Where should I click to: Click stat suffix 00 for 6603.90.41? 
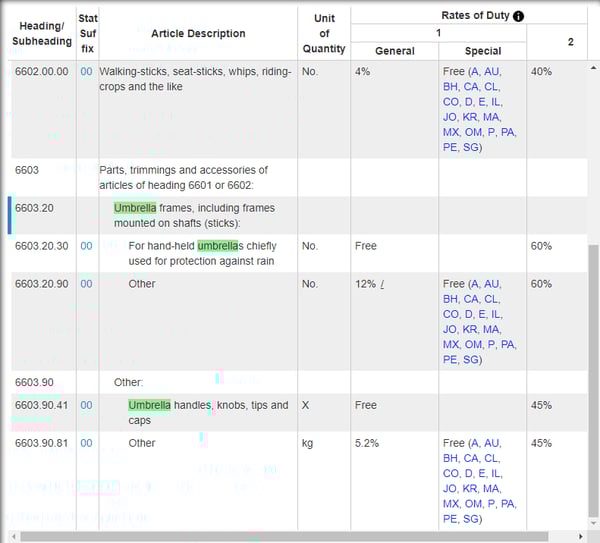(x=86, y=405)
